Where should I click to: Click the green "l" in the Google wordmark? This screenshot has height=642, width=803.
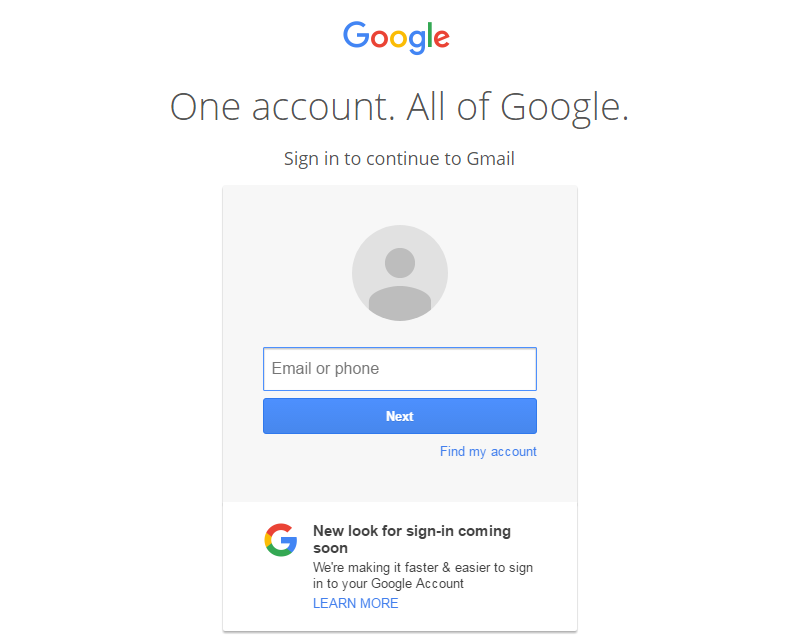point(429,35)
